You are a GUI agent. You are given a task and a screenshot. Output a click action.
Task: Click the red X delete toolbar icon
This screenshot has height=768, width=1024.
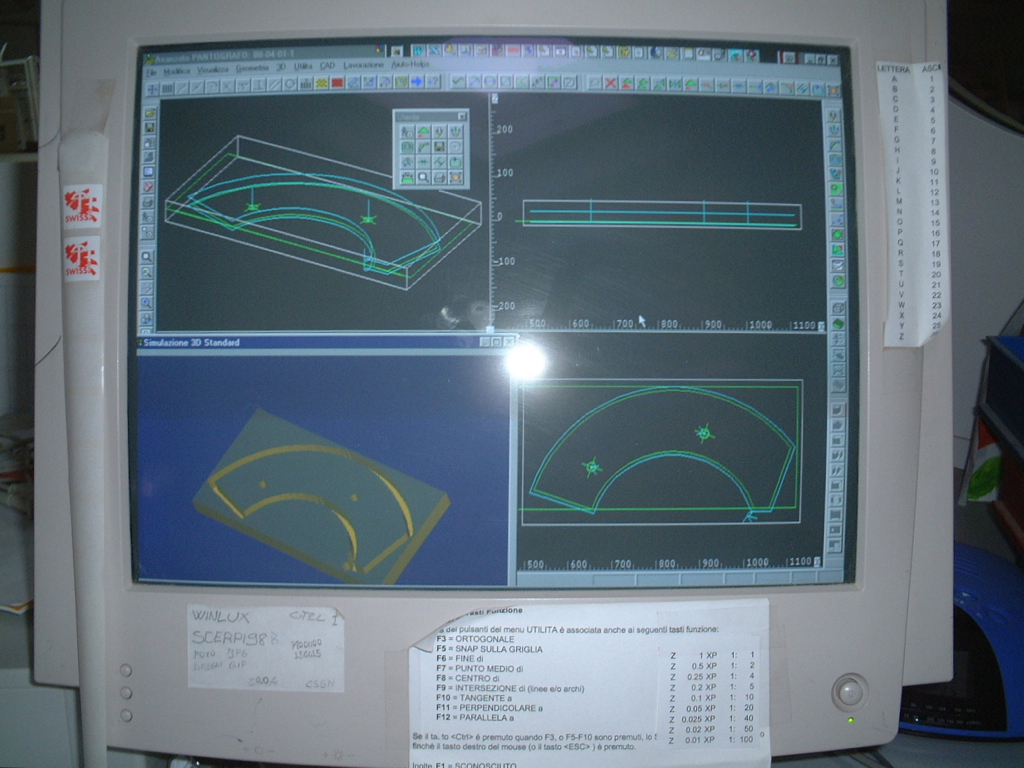pyautogui.click(x=610, y=83)
